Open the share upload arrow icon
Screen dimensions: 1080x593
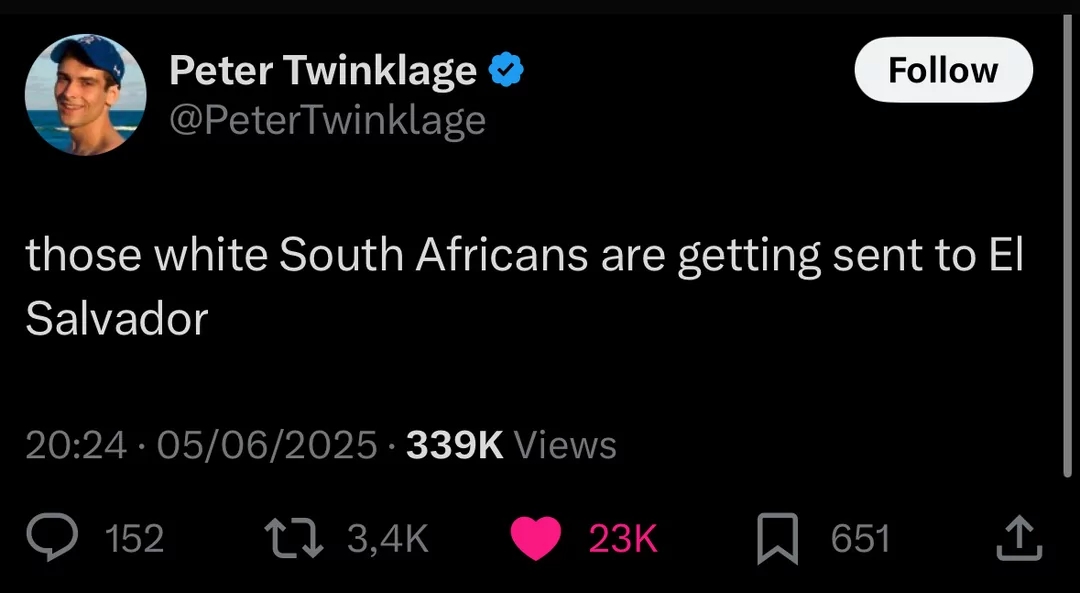1020,539
